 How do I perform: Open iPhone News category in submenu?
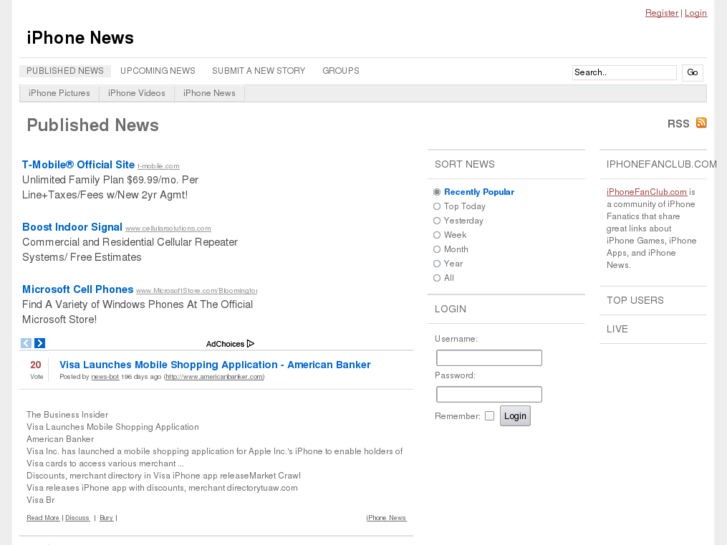click(209, 93)
